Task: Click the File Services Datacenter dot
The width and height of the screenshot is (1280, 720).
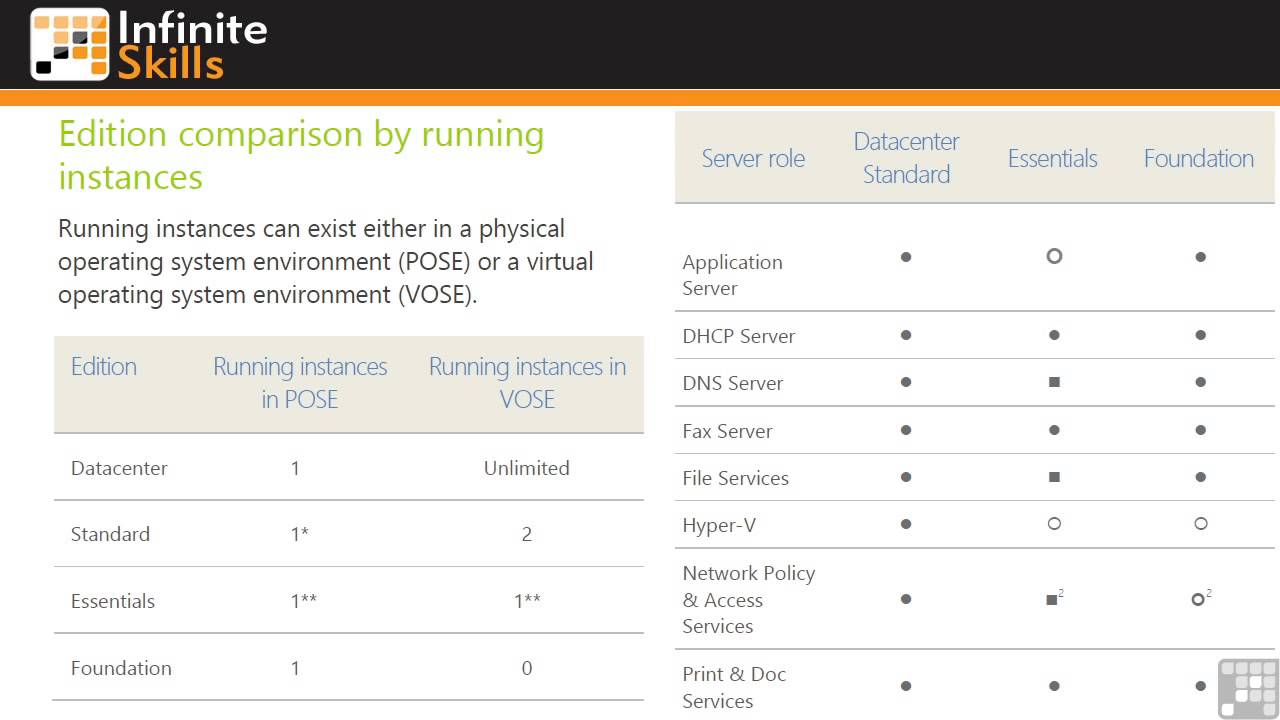Action: [x=906, y=477]
